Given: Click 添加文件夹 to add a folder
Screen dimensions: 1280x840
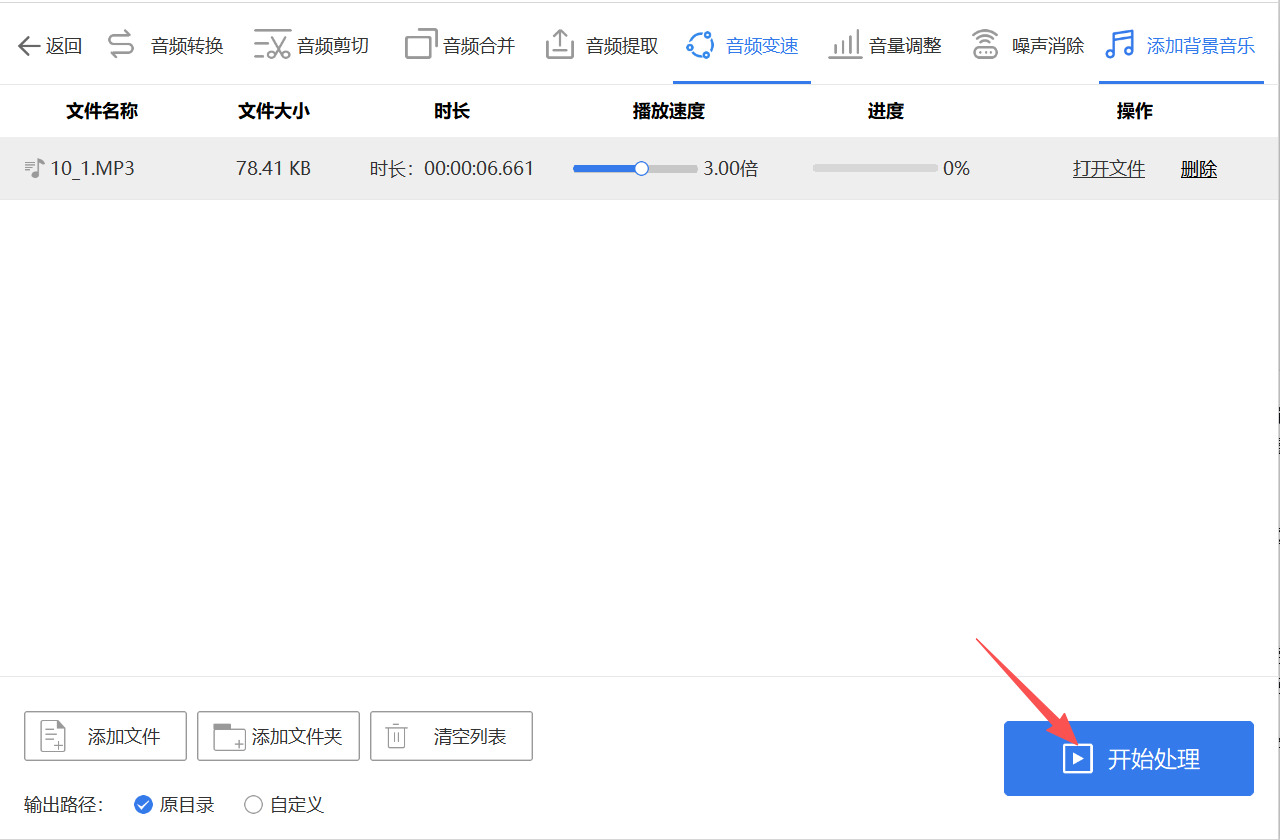Looking at the screenshot, I should point(278,736).
